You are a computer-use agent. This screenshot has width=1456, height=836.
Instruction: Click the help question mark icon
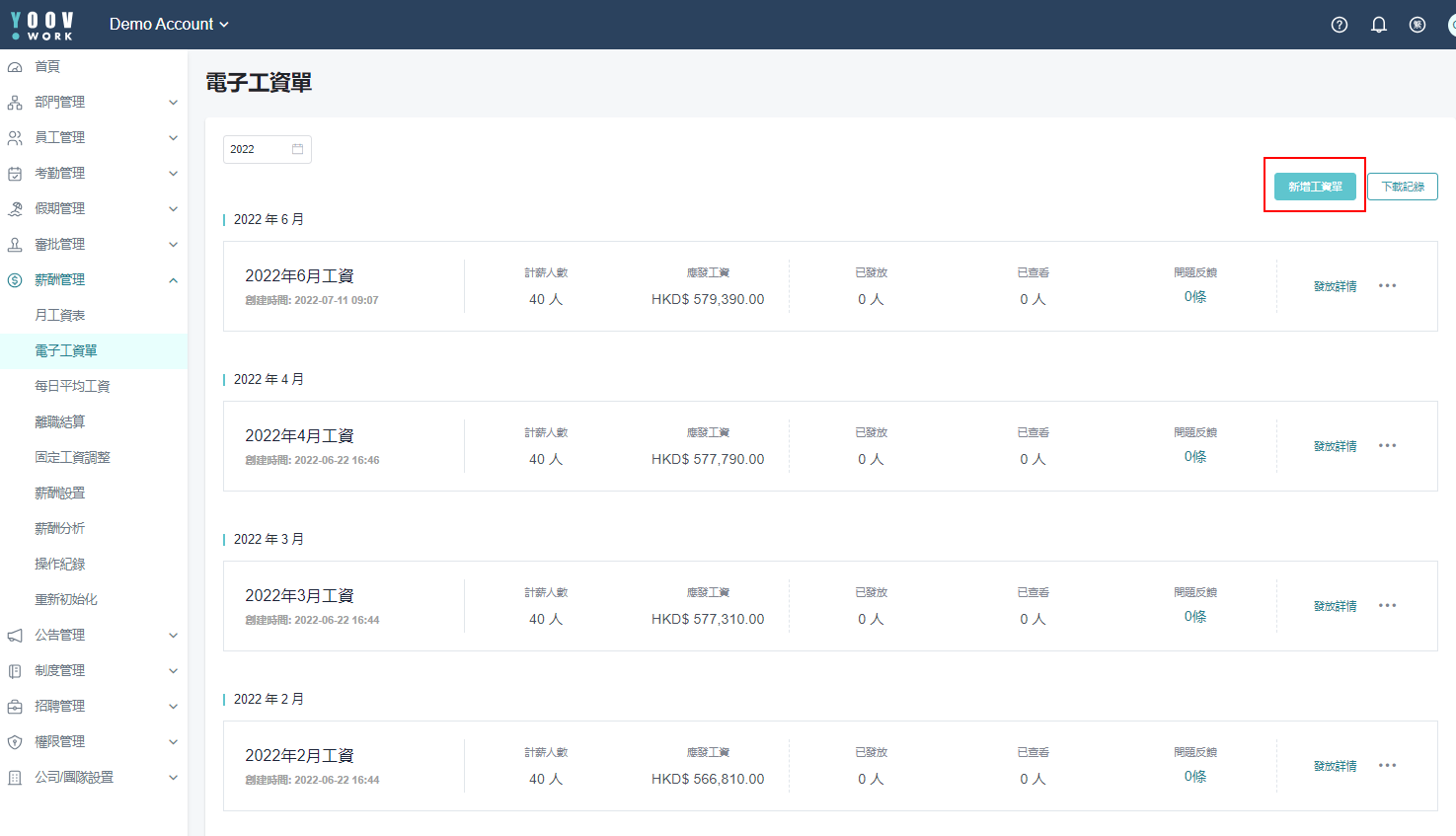(x=1340, y=25)
